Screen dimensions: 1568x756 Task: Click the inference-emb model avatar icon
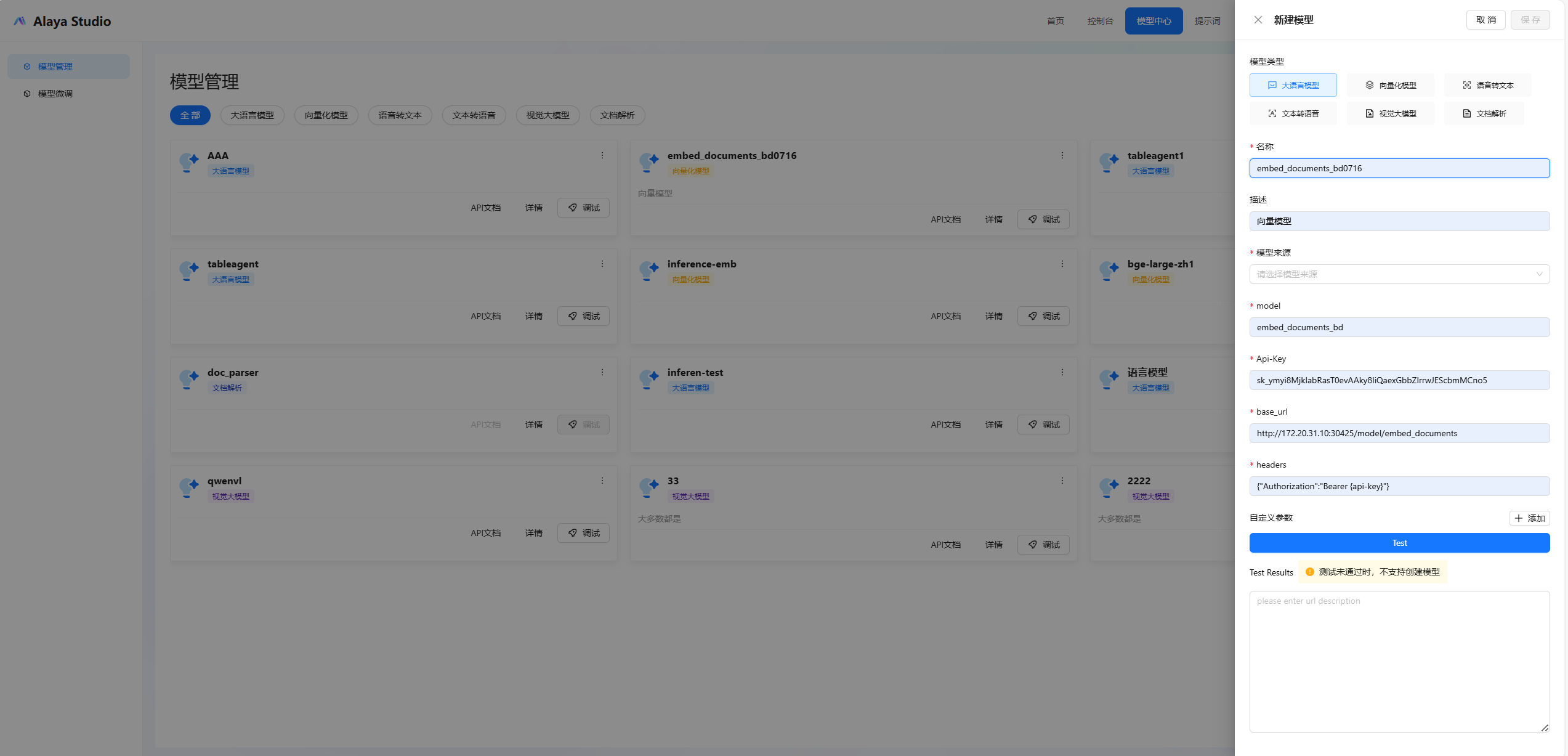click(649, 270)
